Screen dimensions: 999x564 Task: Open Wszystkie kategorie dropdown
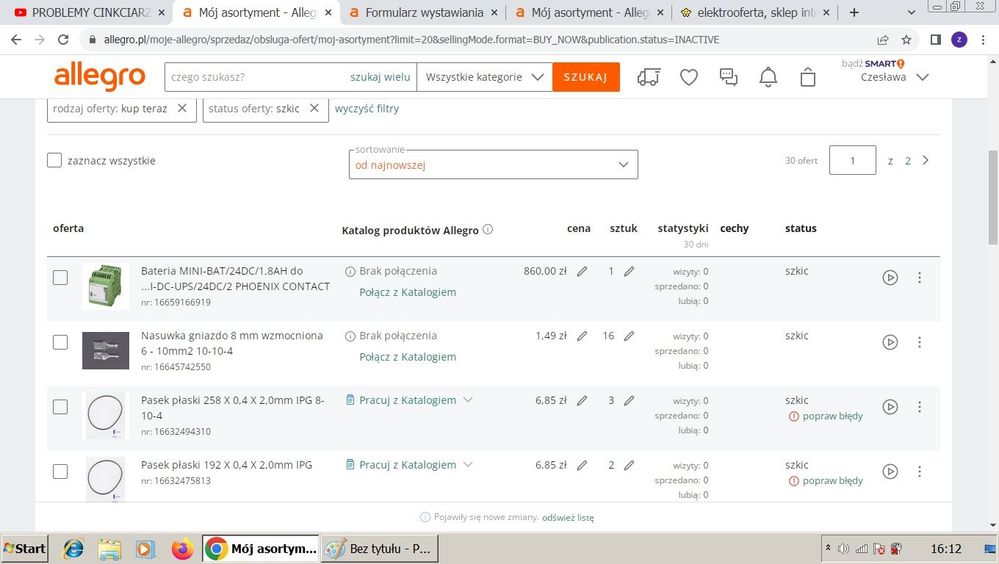coord(484,77)
